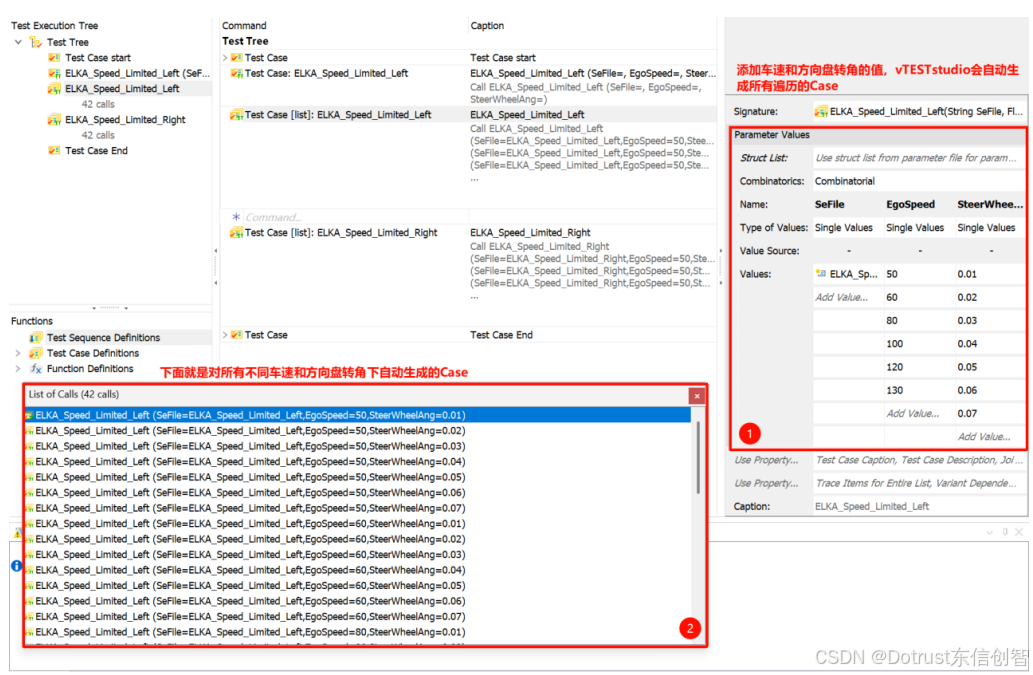Screen dimensions: 1033x675
Task: Click icon of Test Case [list]: ELKA_Speed_Limited_Right
Action: click(x=237, y=233)
